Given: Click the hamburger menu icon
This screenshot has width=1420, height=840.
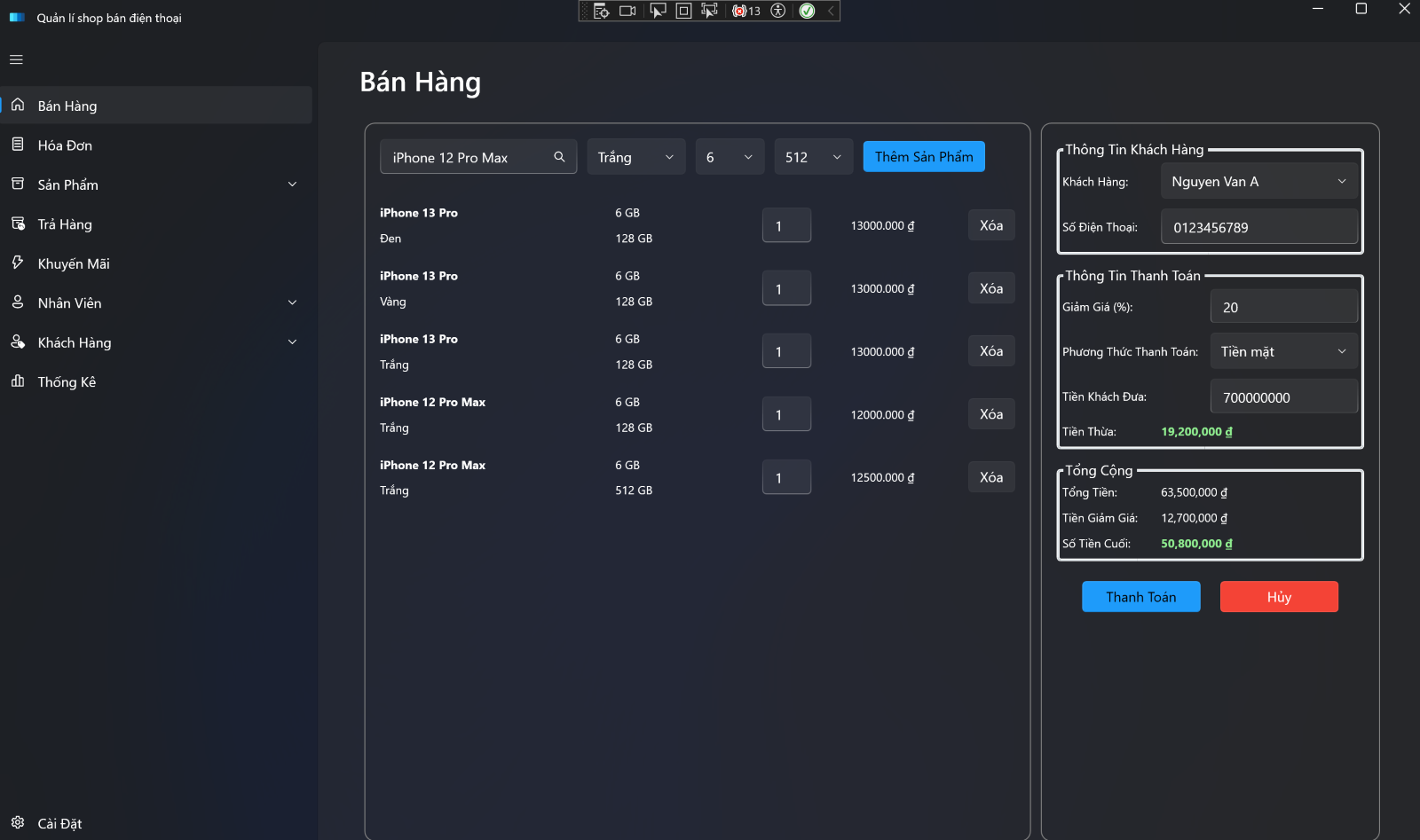Looking at the screenshot, I should (x=16, y=59).
